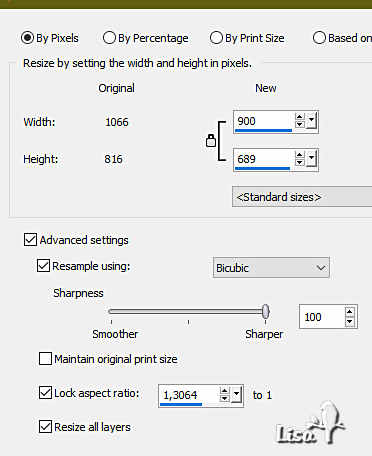The height and width of the screenshot is (456, 372).
Task: Increase aspect ratio value with up arrow
Action: point(224,391)
